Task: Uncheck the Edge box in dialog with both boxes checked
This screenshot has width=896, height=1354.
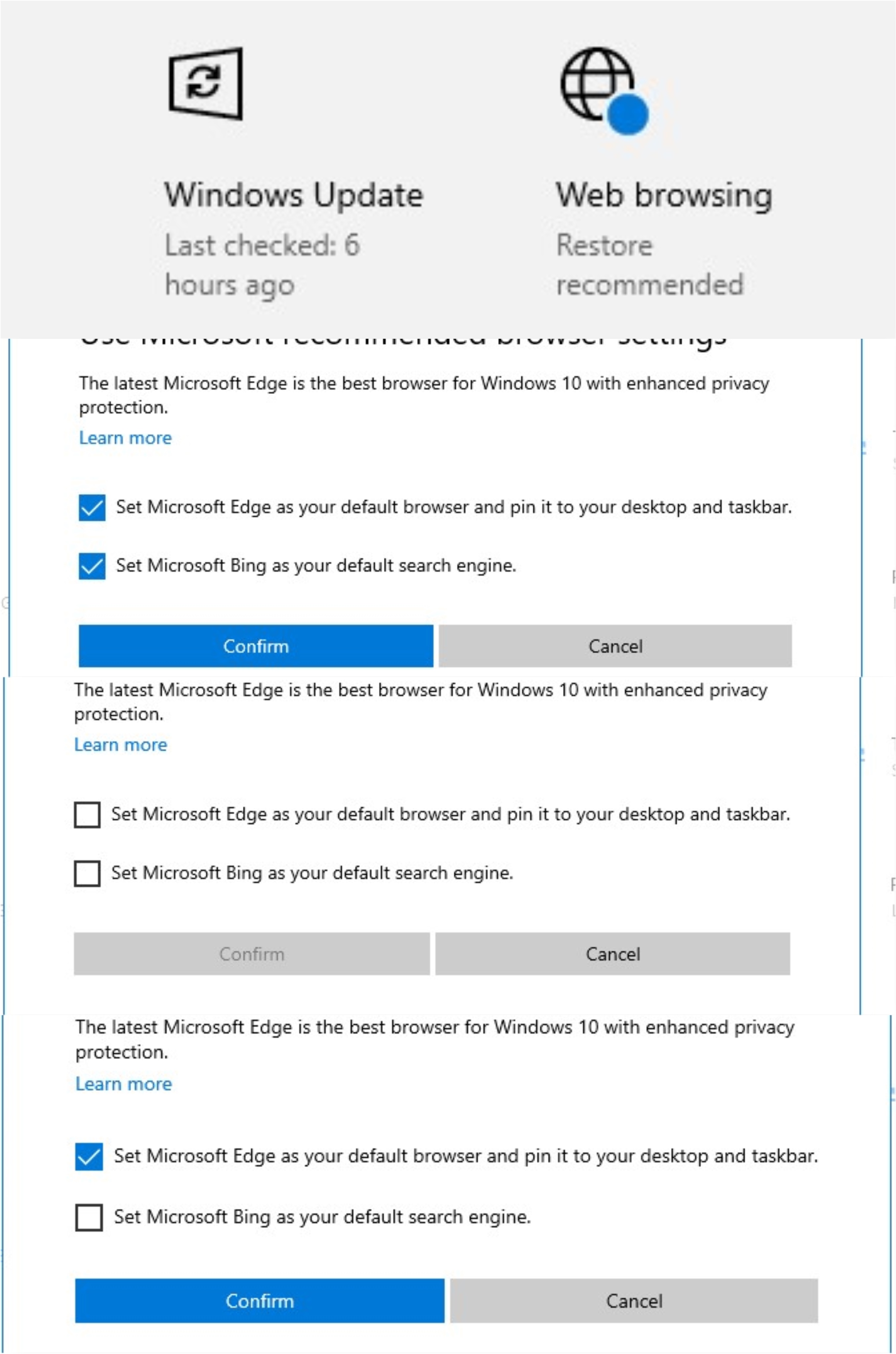Action: click(92, 508)
